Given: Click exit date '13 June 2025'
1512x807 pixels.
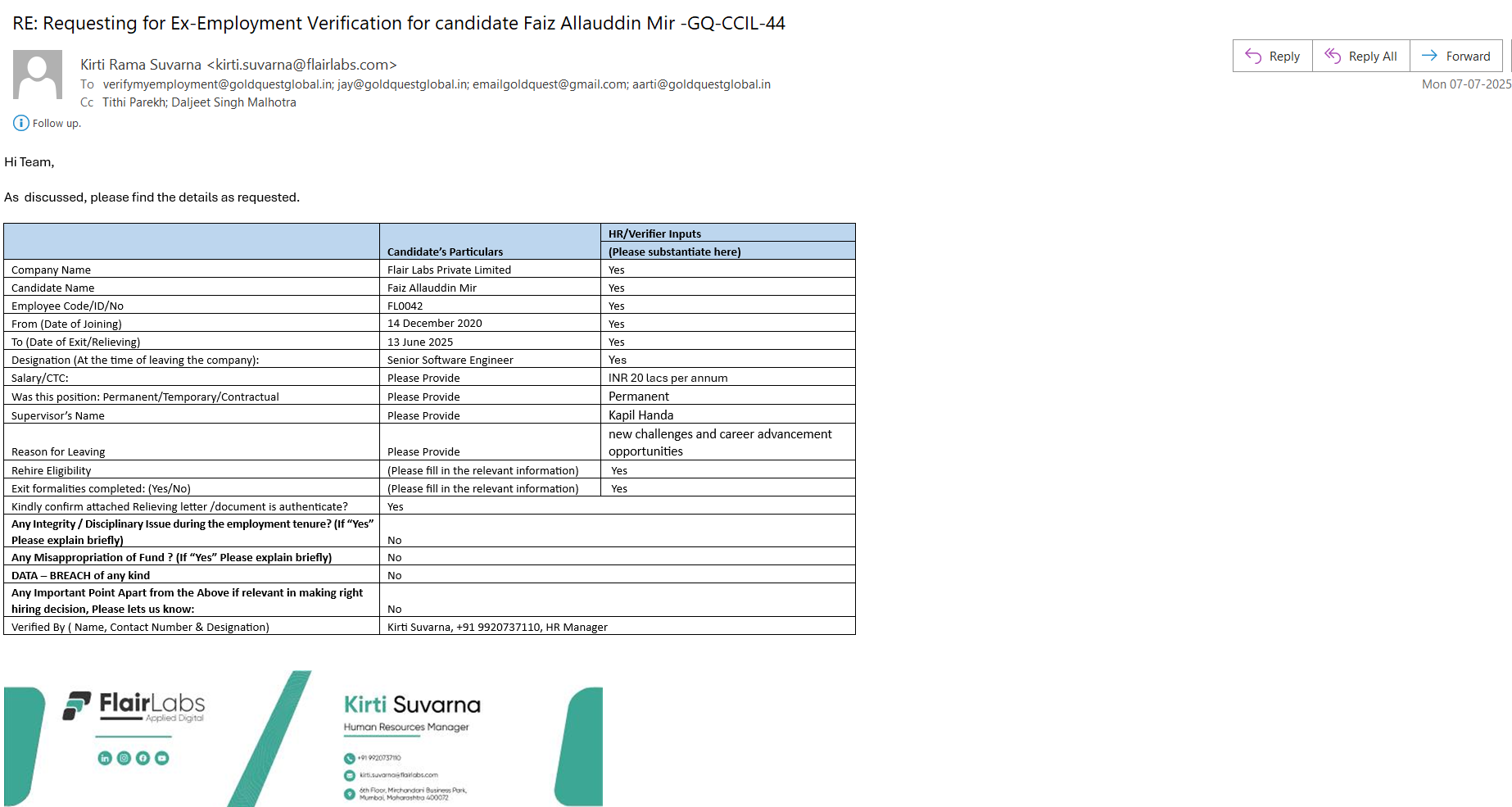Looking at the screenshot, I should (420, 342).
